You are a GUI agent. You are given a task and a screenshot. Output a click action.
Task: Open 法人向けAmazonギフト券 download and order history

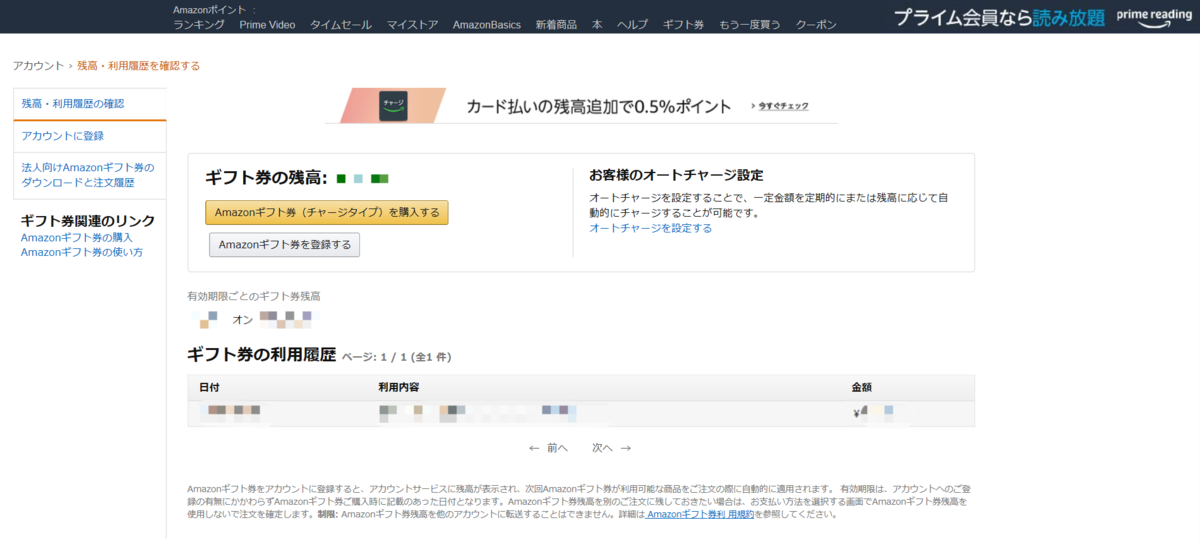89,175
